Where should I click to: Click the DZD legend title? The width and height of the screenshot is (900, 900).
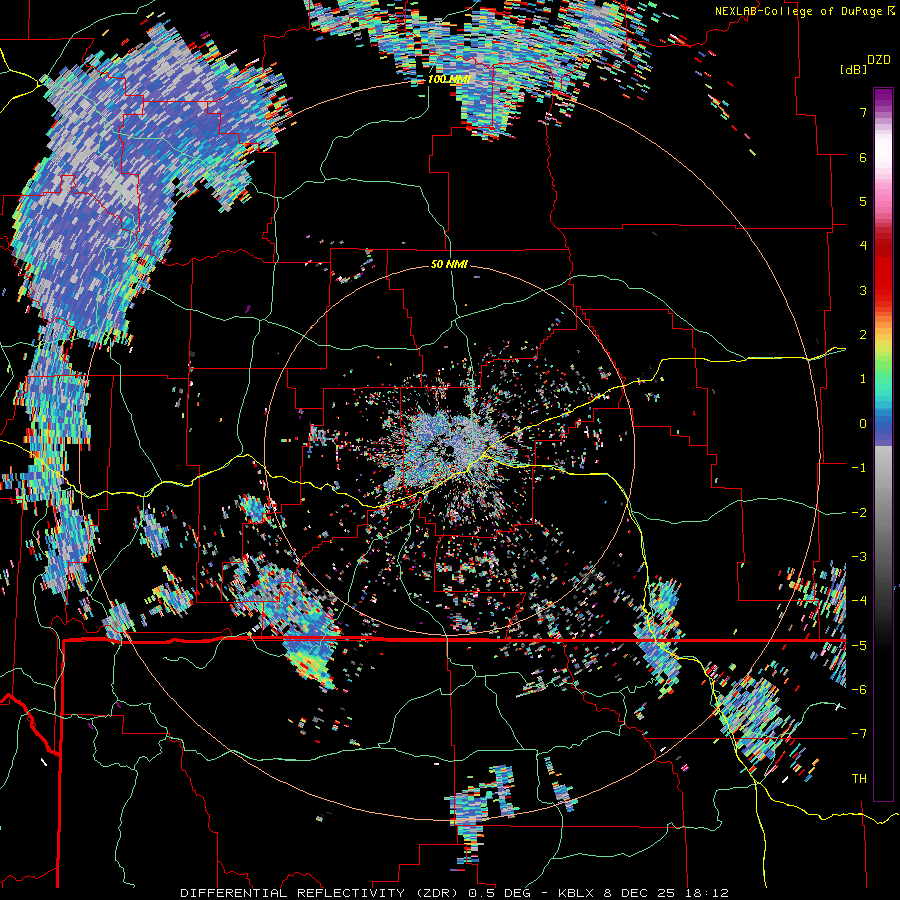[879, 60]
